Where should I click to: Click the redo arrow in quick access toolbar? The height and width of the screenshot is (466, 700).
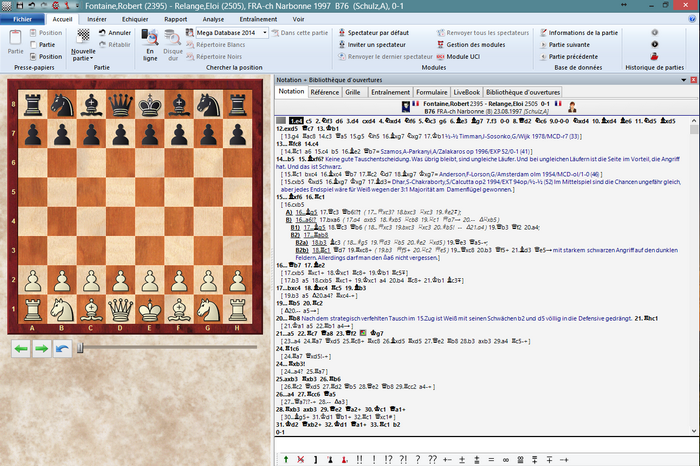point(43,6)
